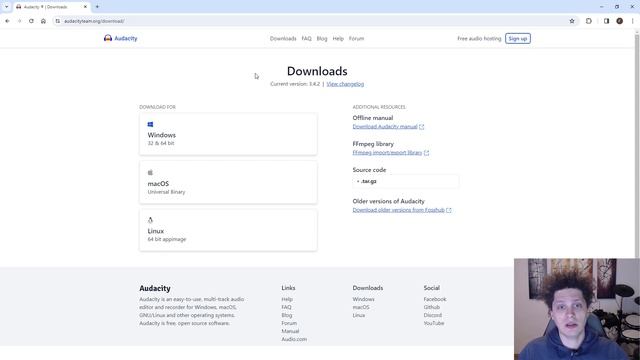The height and width of the screenshot is (360, 640).
Task: Open the footer FAQ link
Action: [287, 307]
